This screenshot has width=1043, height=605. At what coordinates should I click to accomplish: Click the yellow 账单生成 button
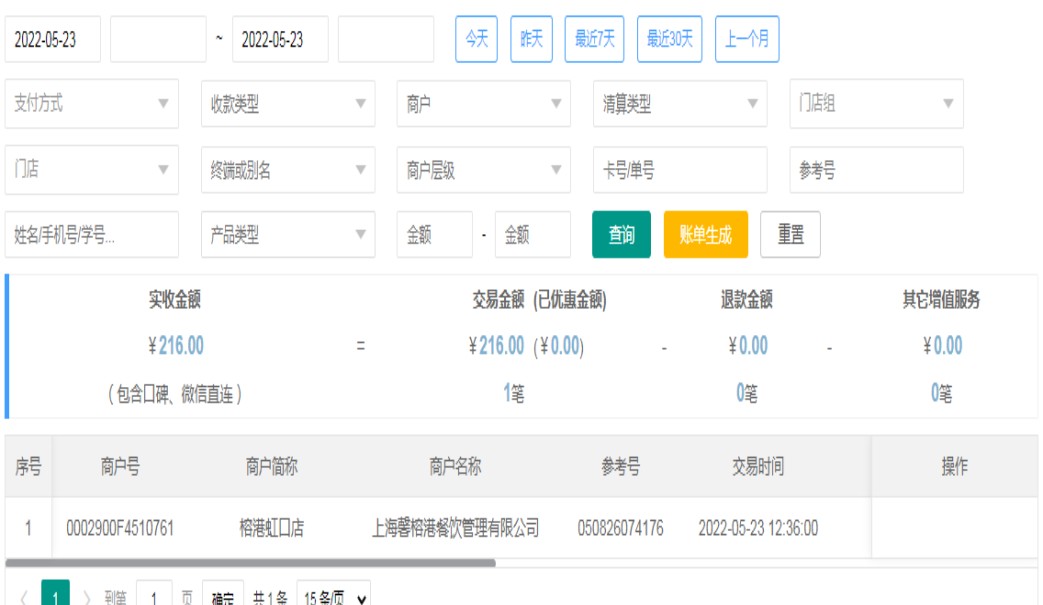coord(705,235)
